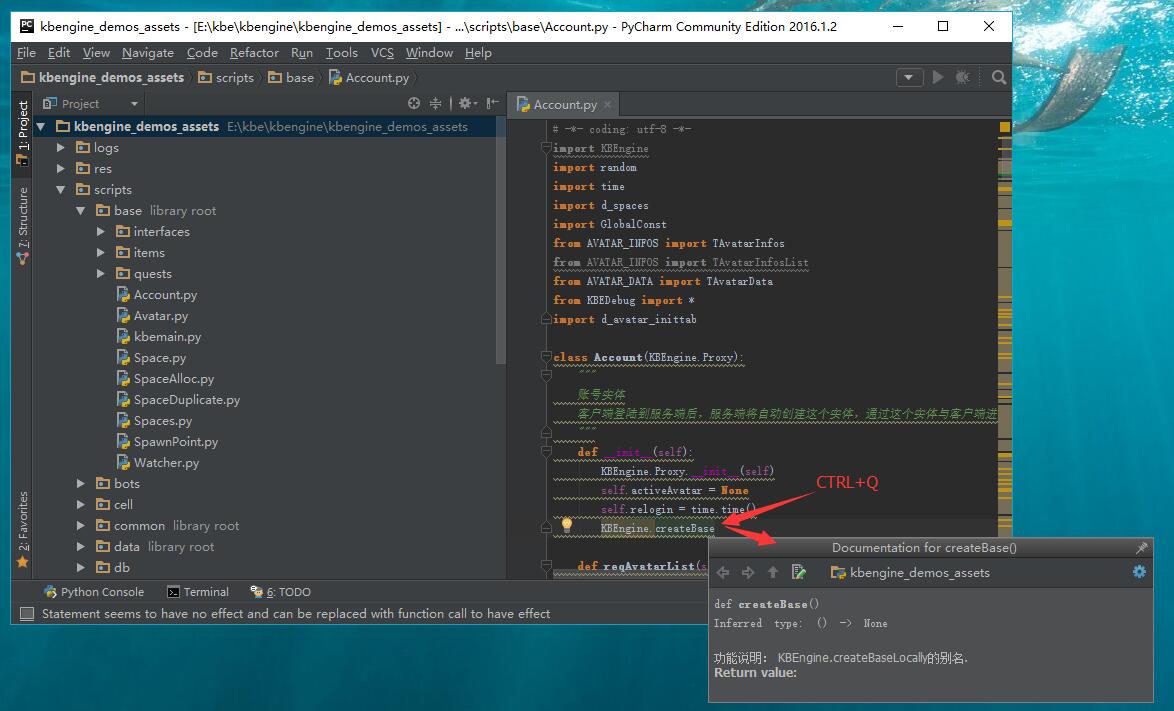Open the Navigate menu
The width and height of the screenshot is (1174, 711).
[147, 52]
